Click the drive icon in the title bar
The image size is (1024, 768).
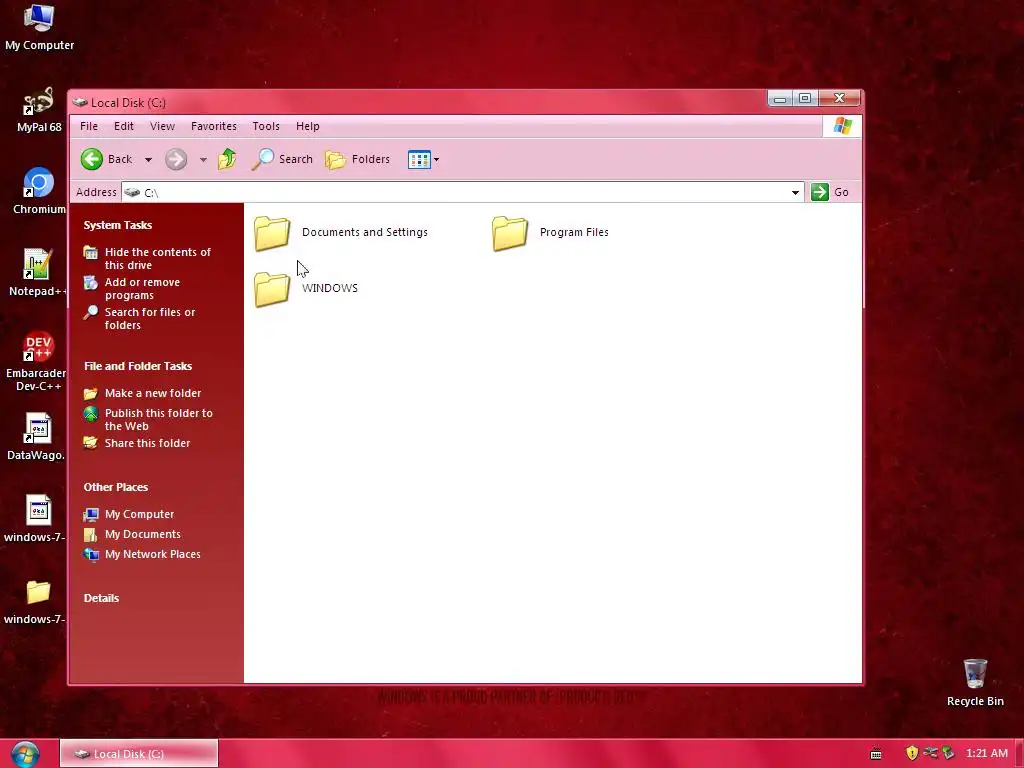80,103
